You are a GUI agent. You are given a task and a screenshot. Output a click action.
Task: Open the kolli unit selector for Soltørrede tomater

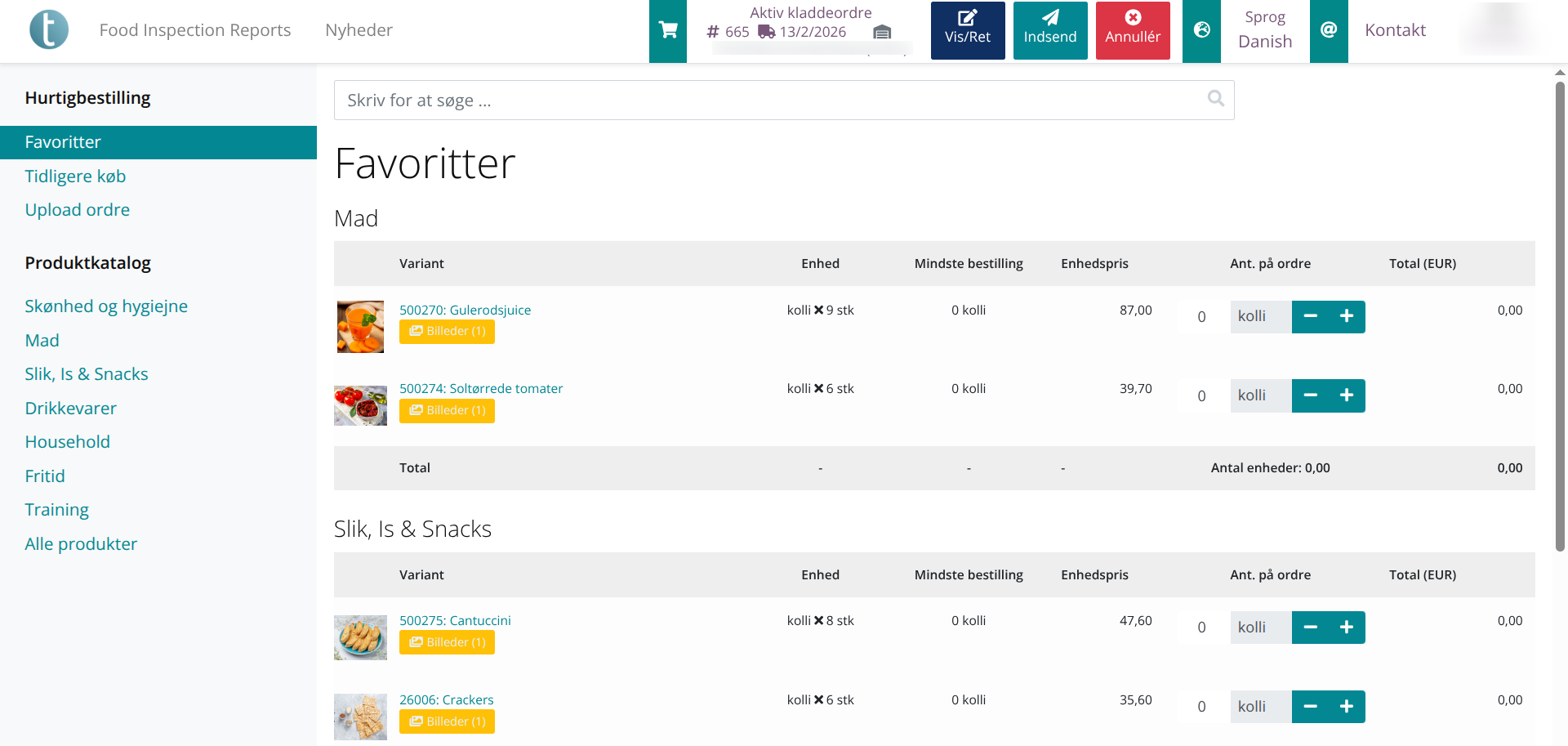1260,395
